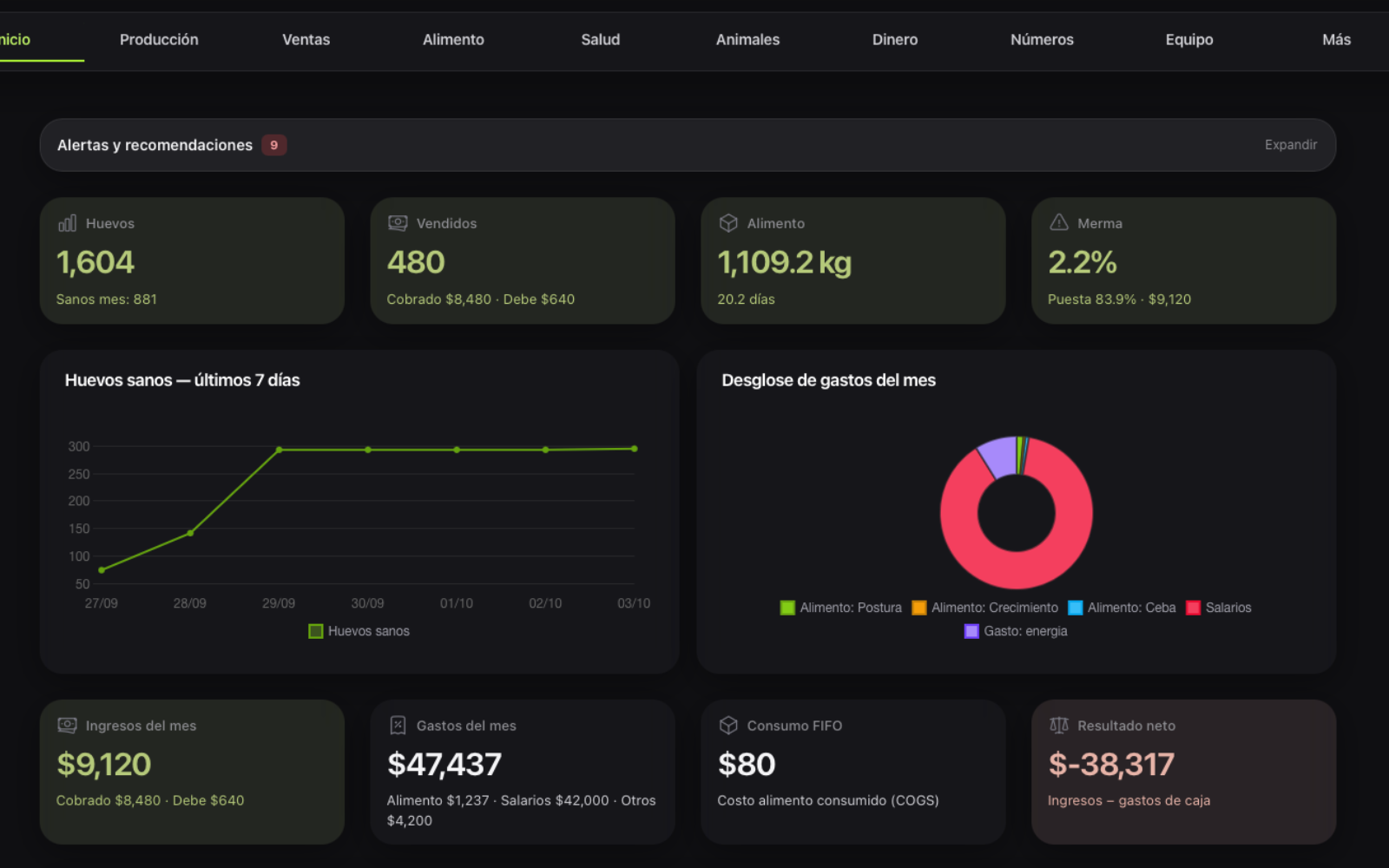Click the '20.2 días' text

746,299
